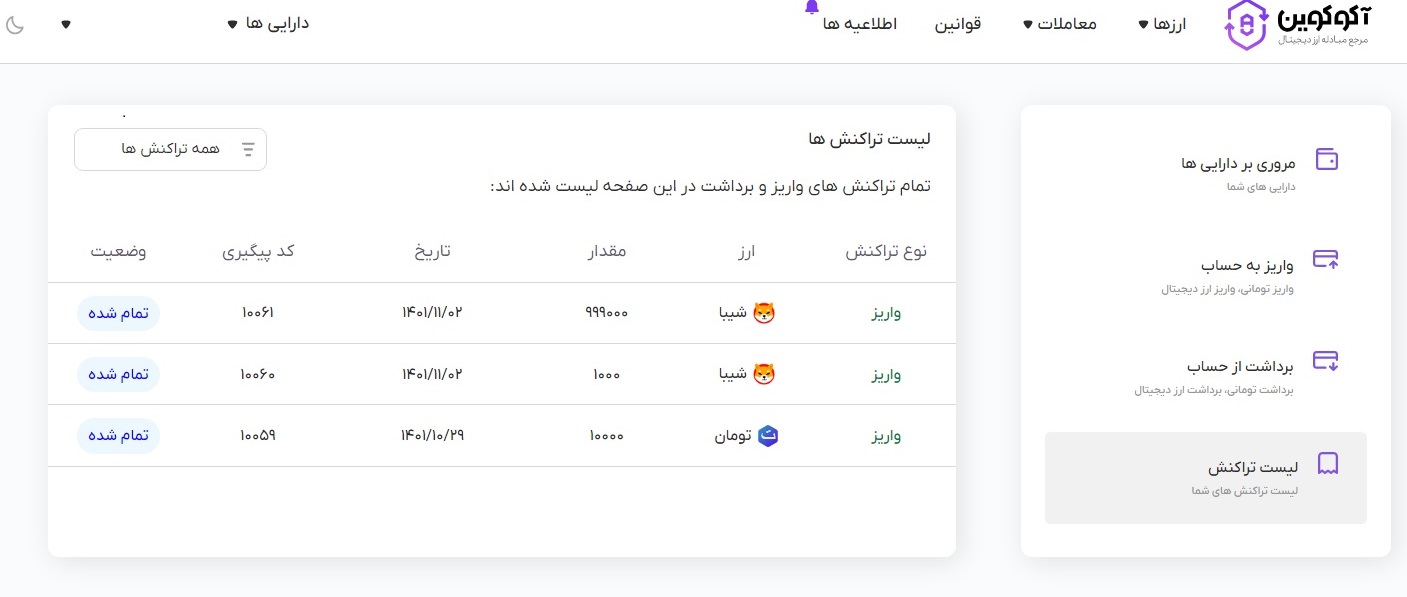Click the wallet icon for assets overview
1407x597 pixels.
point(1327,160)
